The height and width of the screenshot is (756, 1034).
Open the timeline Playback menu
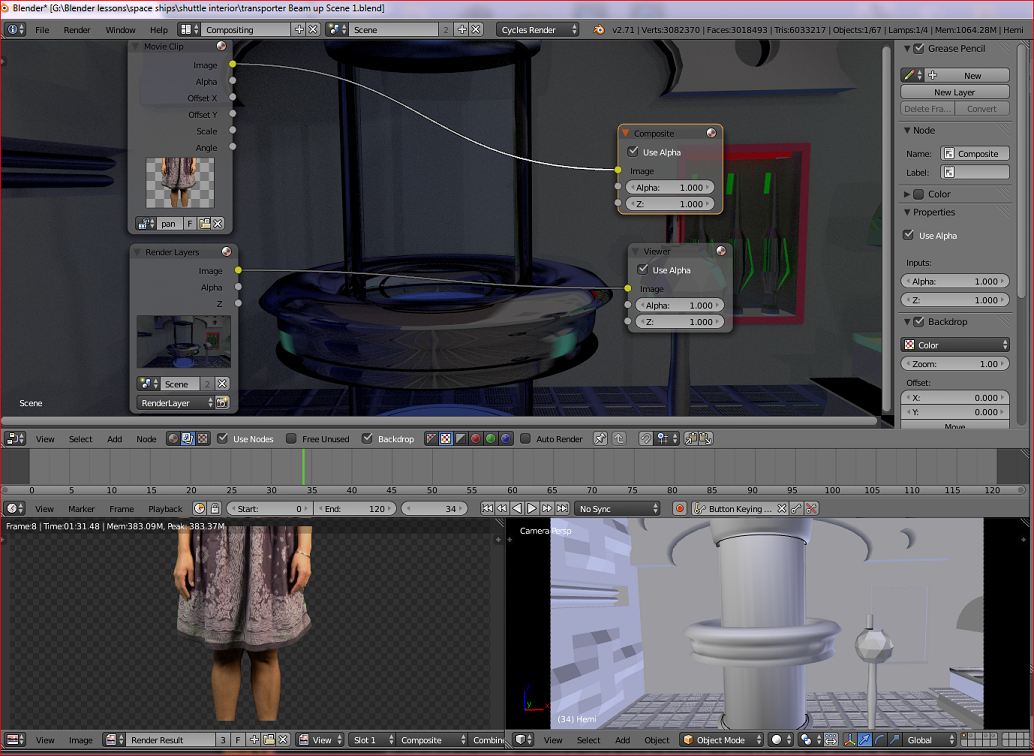coord(165,509)
